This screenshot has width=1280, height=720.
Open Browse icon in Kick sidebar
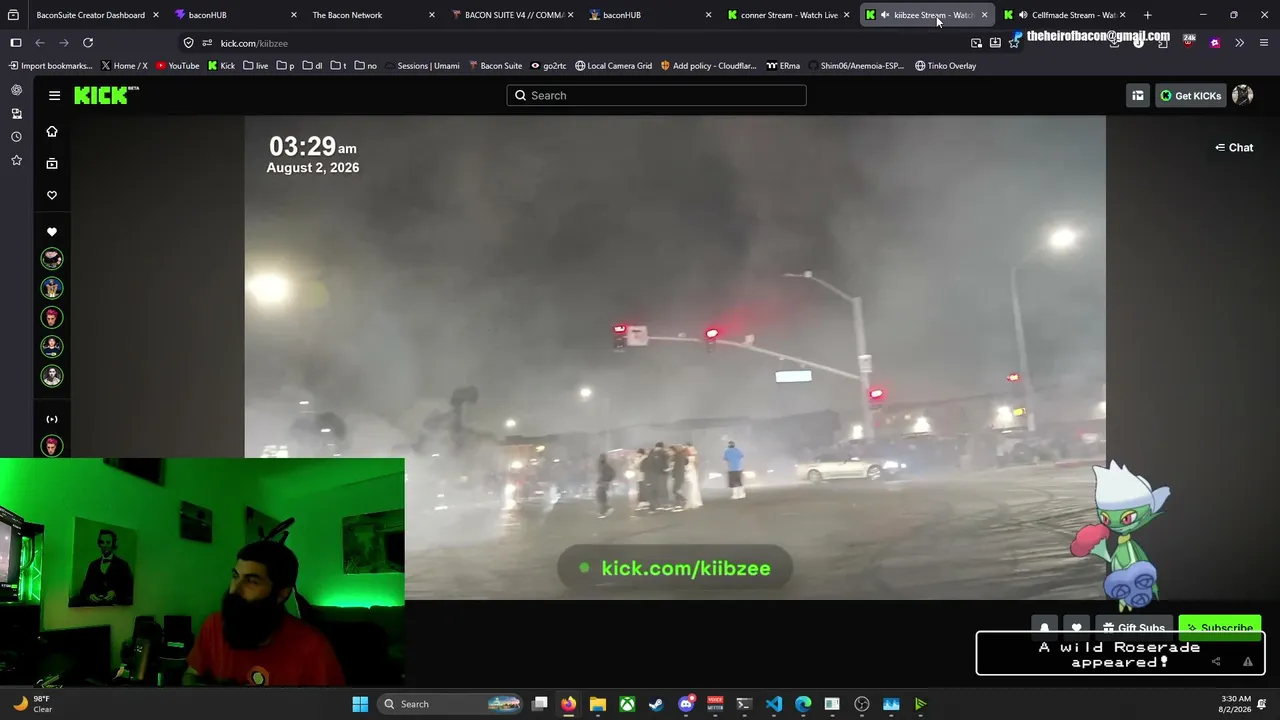pos(52,163)
